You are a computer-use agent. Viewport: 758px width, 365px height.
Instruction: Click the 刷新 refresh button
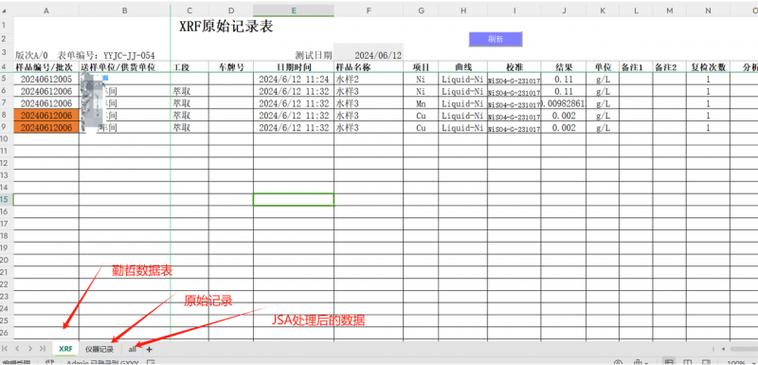click(496, 40)
